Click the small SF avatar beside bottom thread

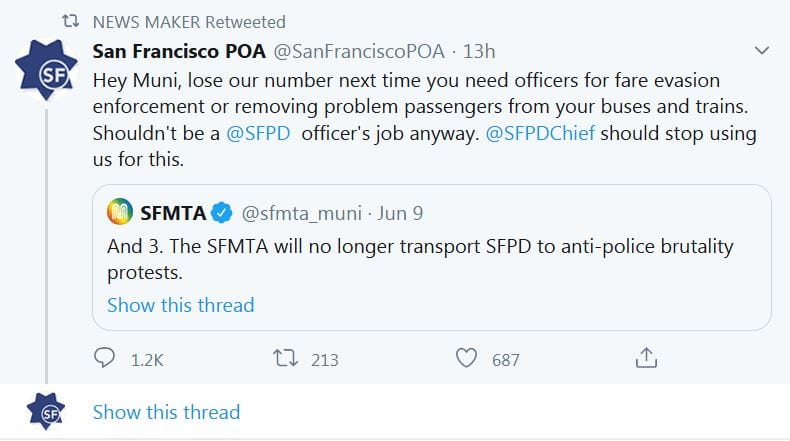tap(46, 412)
